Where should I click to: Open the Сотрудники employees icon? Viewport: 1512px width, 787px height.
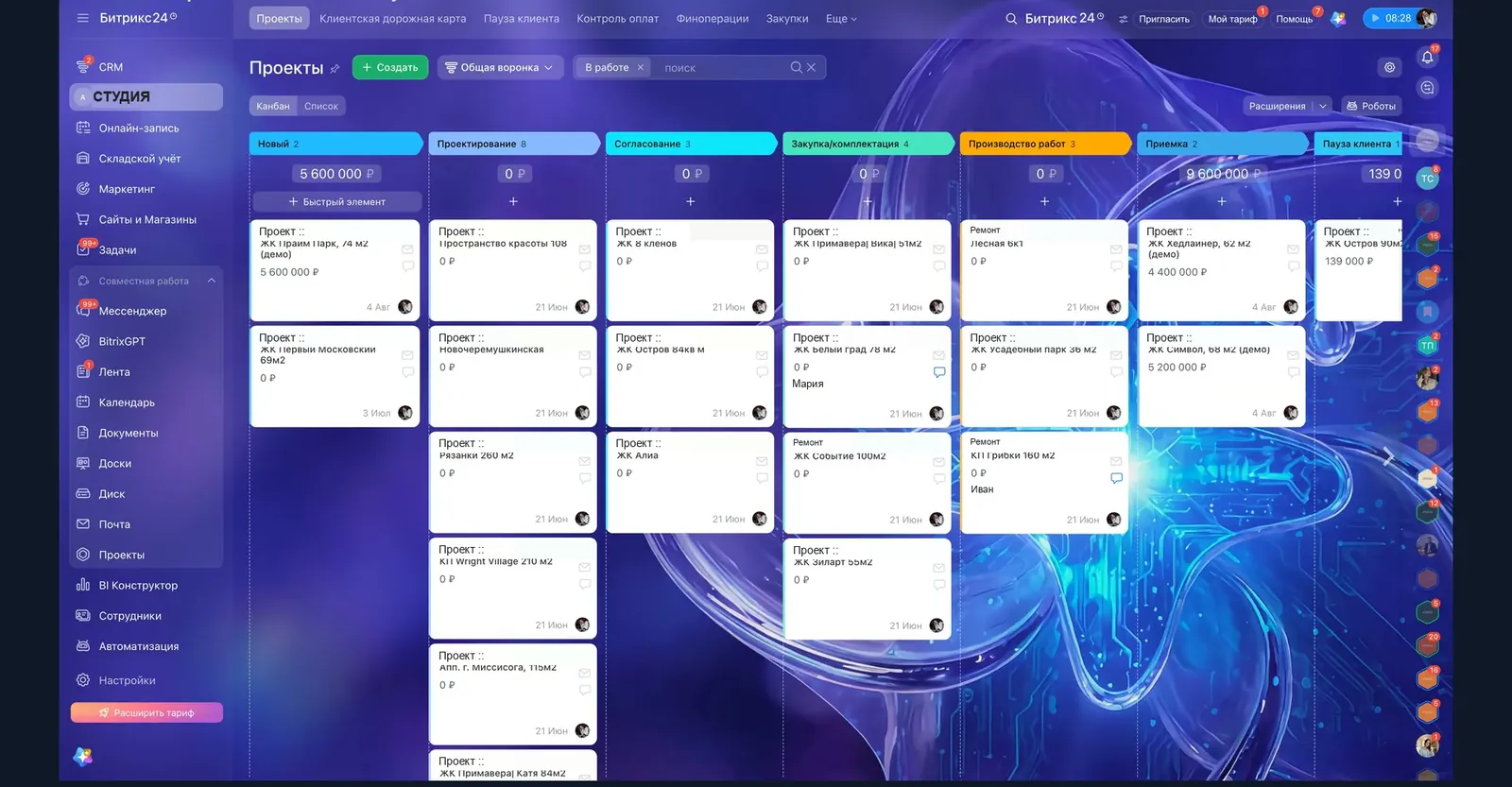click(83, 615)
